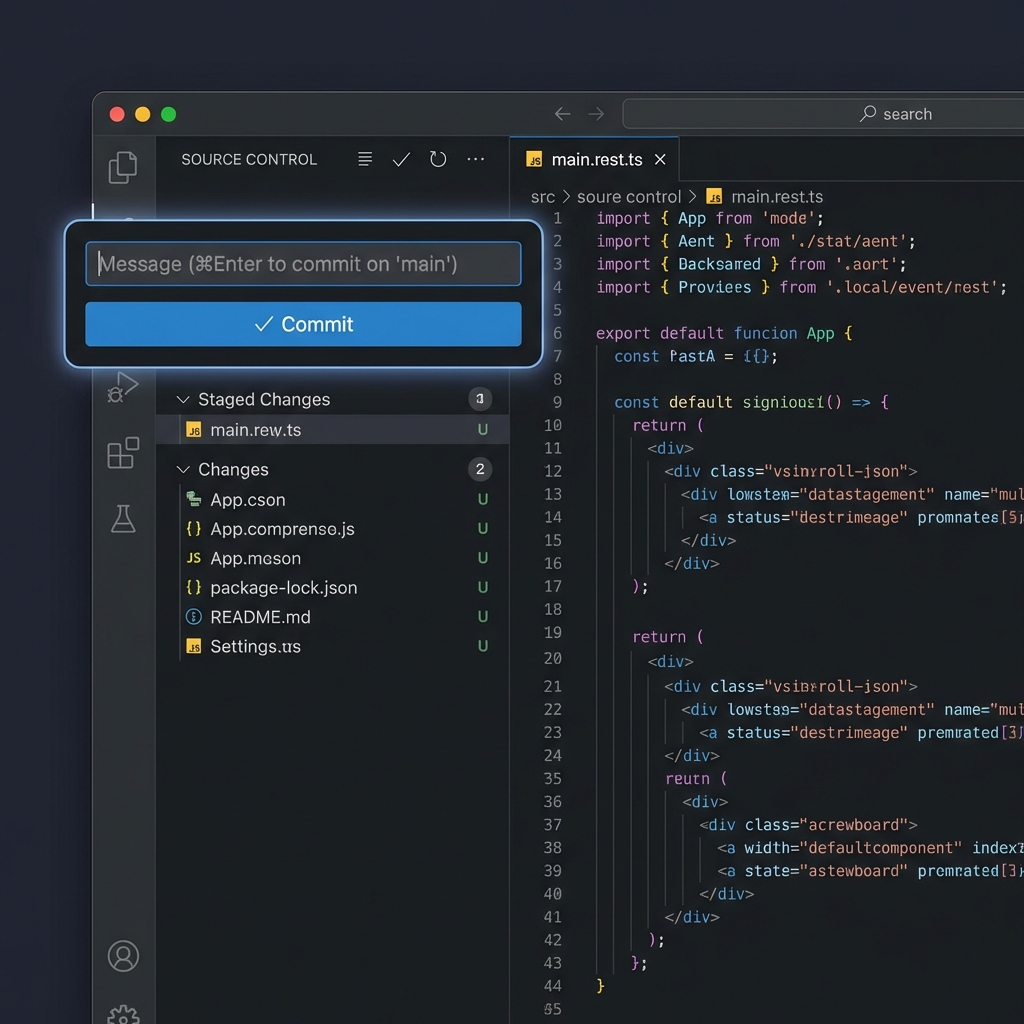Collapse the Staged Changes section
Image resolution: width=1024 pixels, height=1024 pixels.
(183, 399)
